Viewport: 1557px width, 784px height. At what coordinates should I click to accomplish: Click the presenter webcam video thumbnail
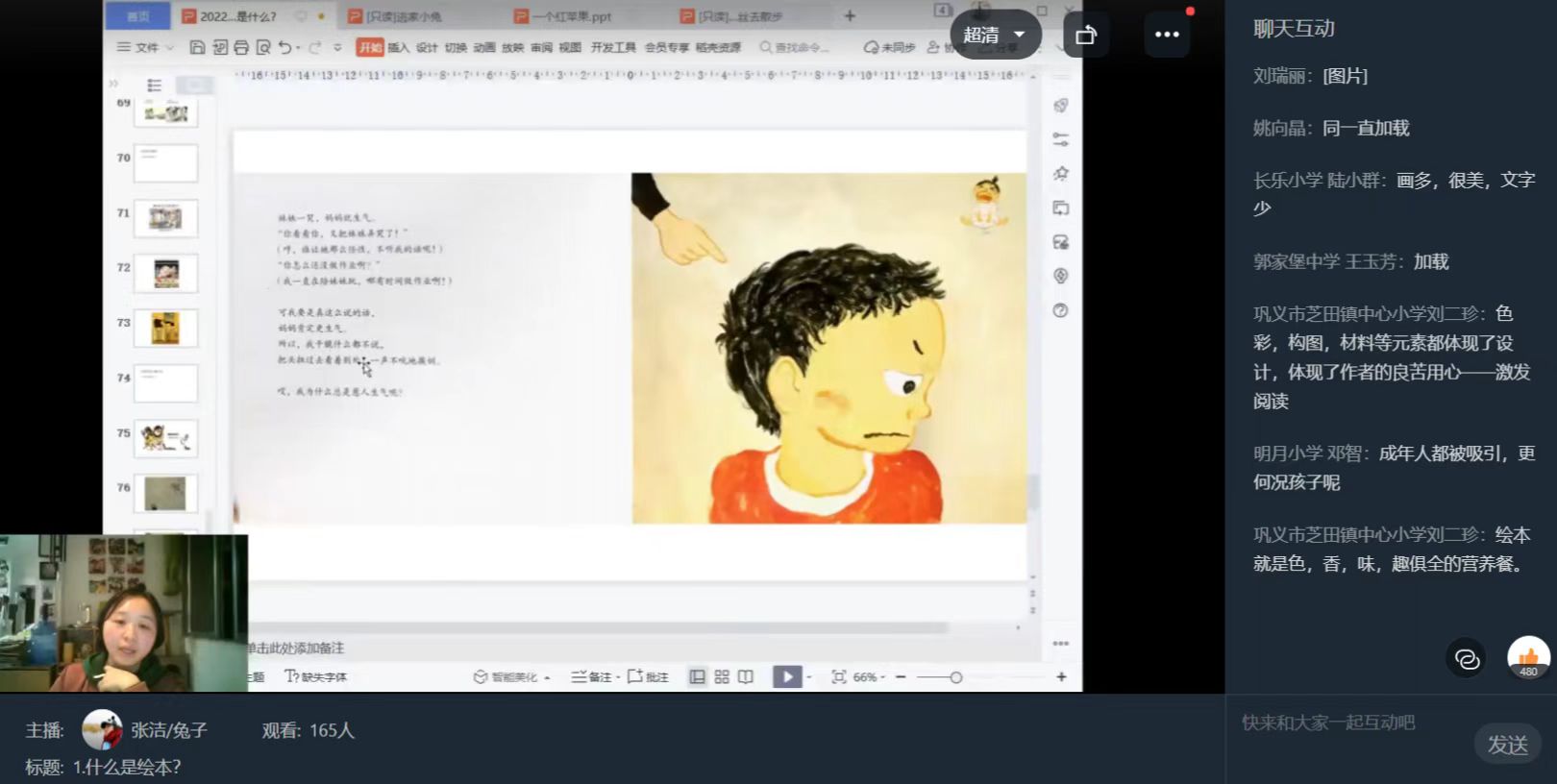(124, 613)
